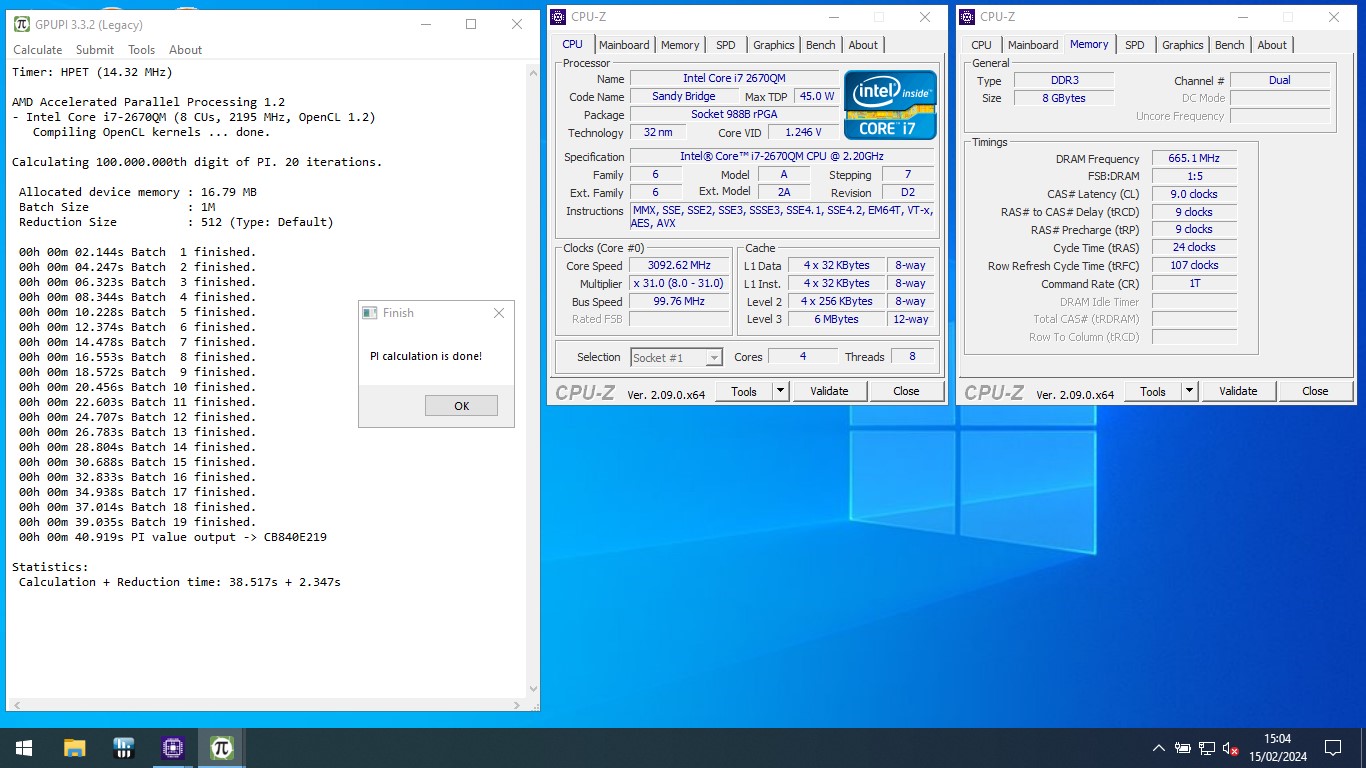Screen dimensions: 1366x768
Task: Click DRAM Frequency value 665.1 MHz
Action: point(1194,158)
